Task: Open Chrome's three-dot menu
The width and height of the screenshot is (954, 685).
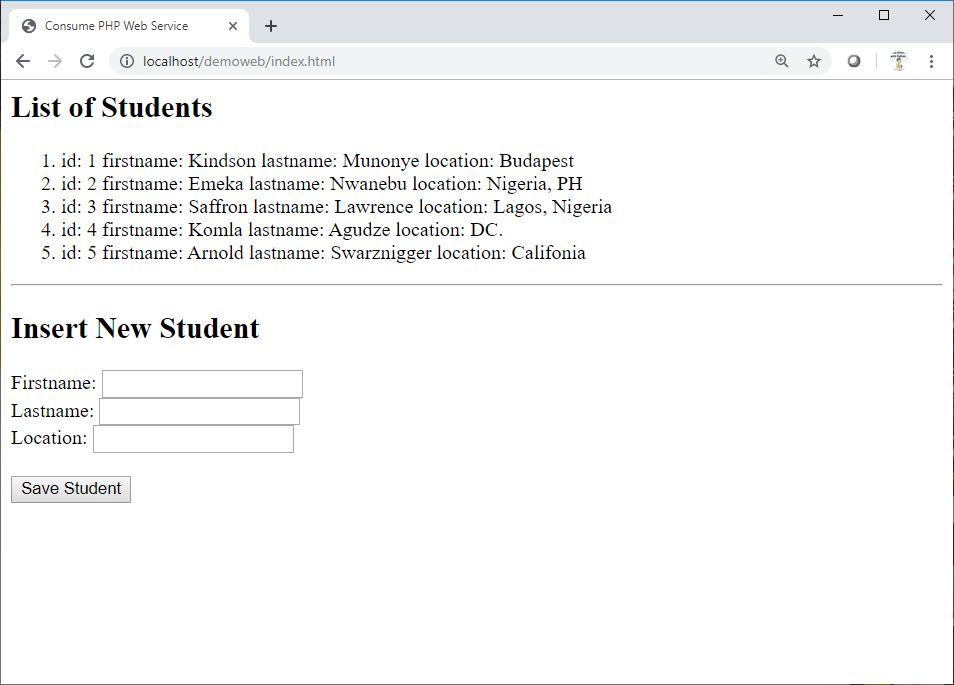Action: click(931, 61)
